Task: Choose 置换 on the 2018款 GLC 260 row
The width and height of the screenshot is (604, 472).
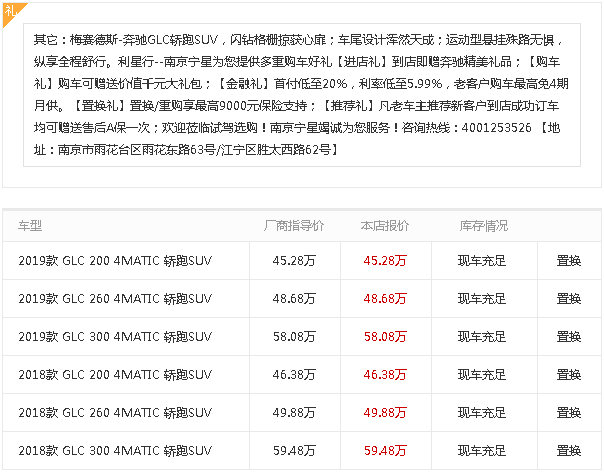Action: tap(568, 412)
